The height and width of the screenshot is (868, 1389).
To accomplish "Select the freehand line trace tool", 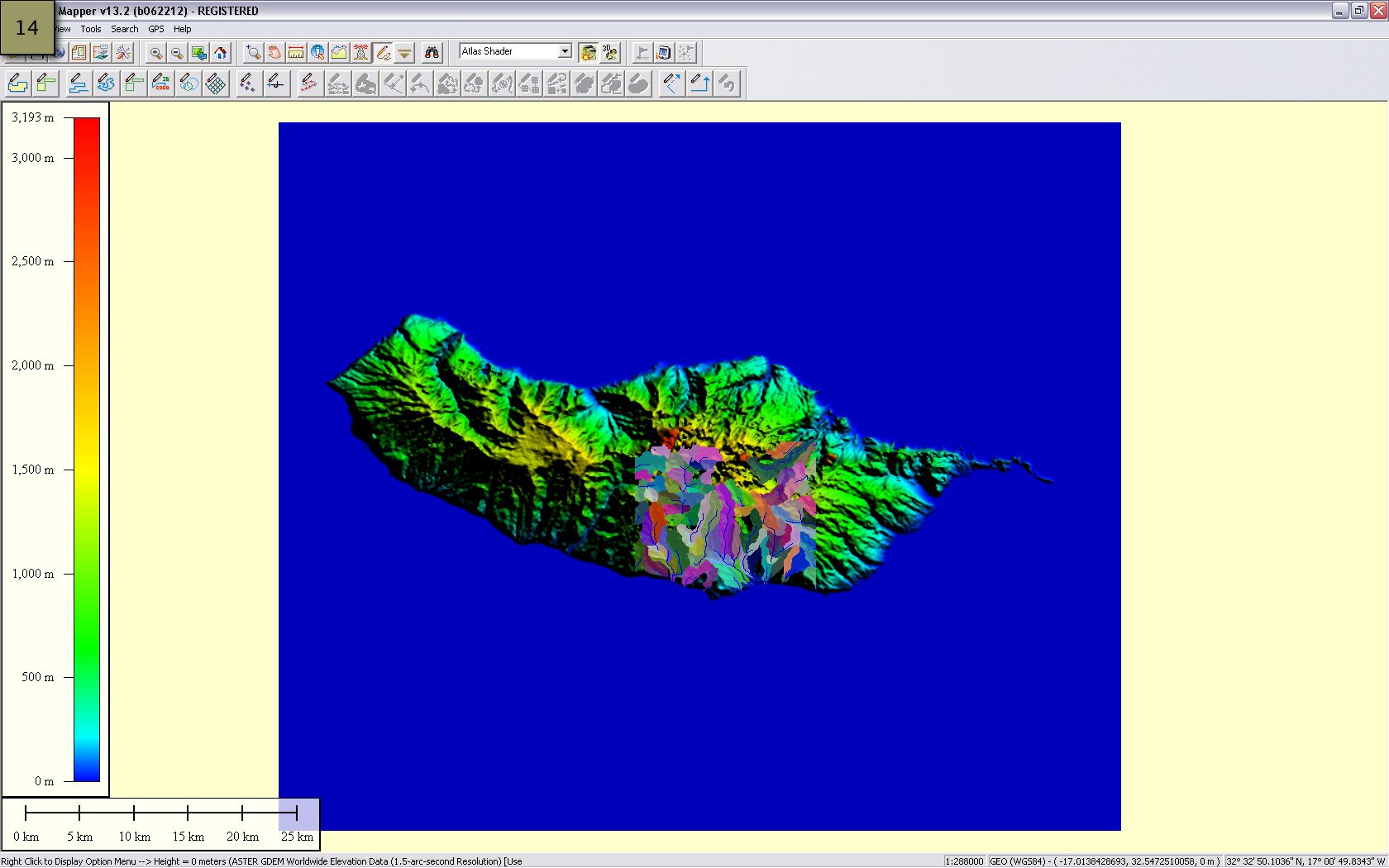I will (106, 83).
